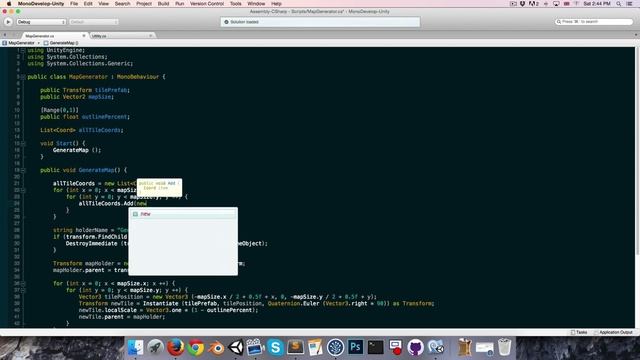Screen dimensions: 640x360
Task: Collapse the for-loop fold at line 36
Action: [23, 283]
